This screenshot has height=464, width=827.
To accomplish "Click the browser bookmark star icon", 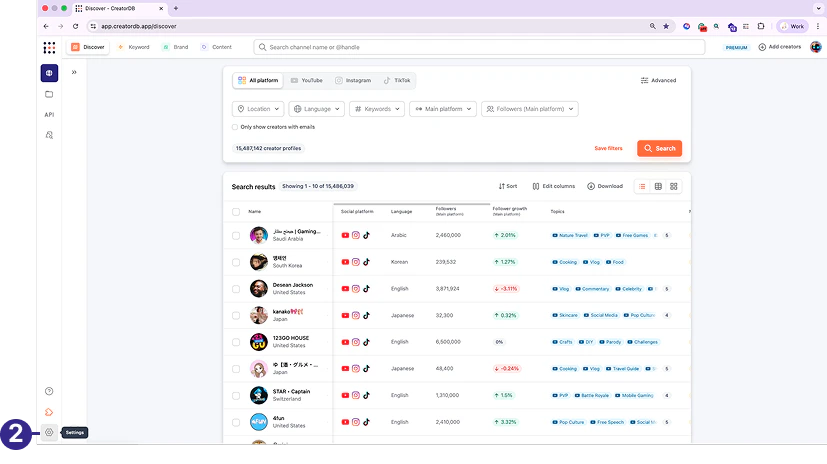I will (666, 26).
